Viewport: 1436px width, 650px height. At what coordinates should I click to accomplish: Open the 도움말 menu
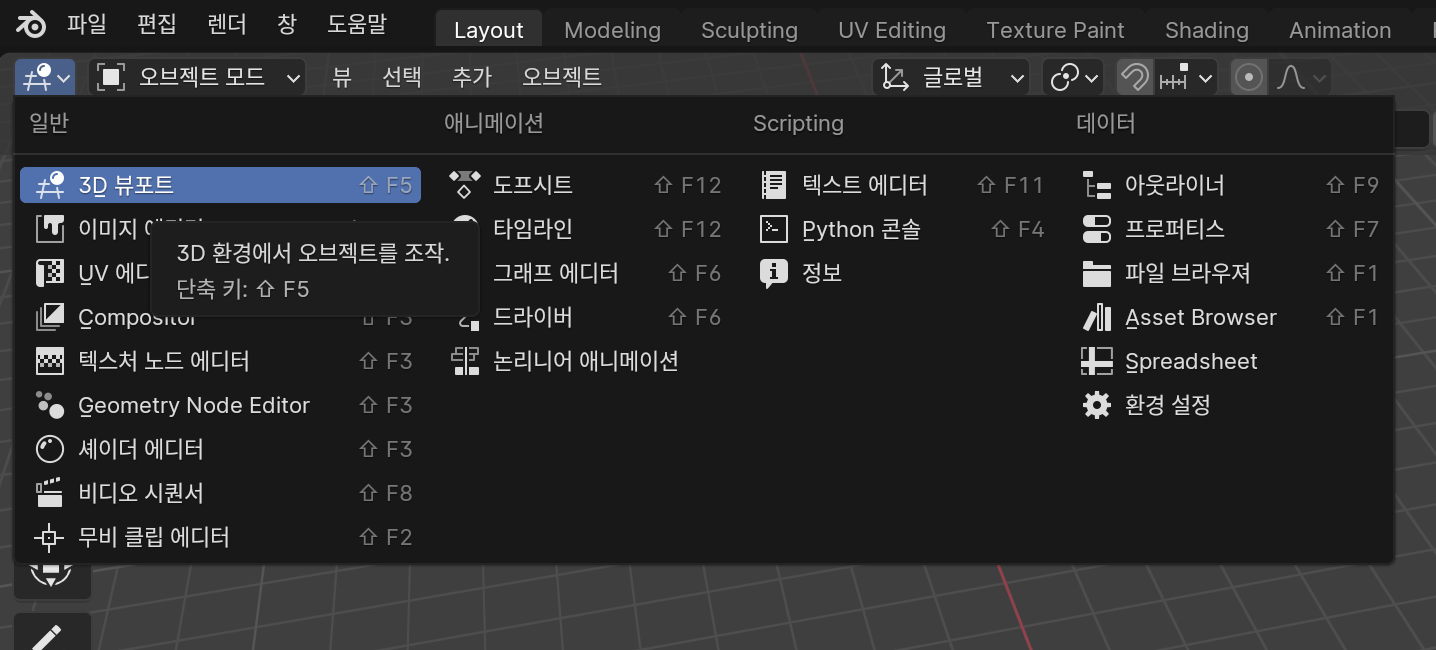click(x=356, y=25)
